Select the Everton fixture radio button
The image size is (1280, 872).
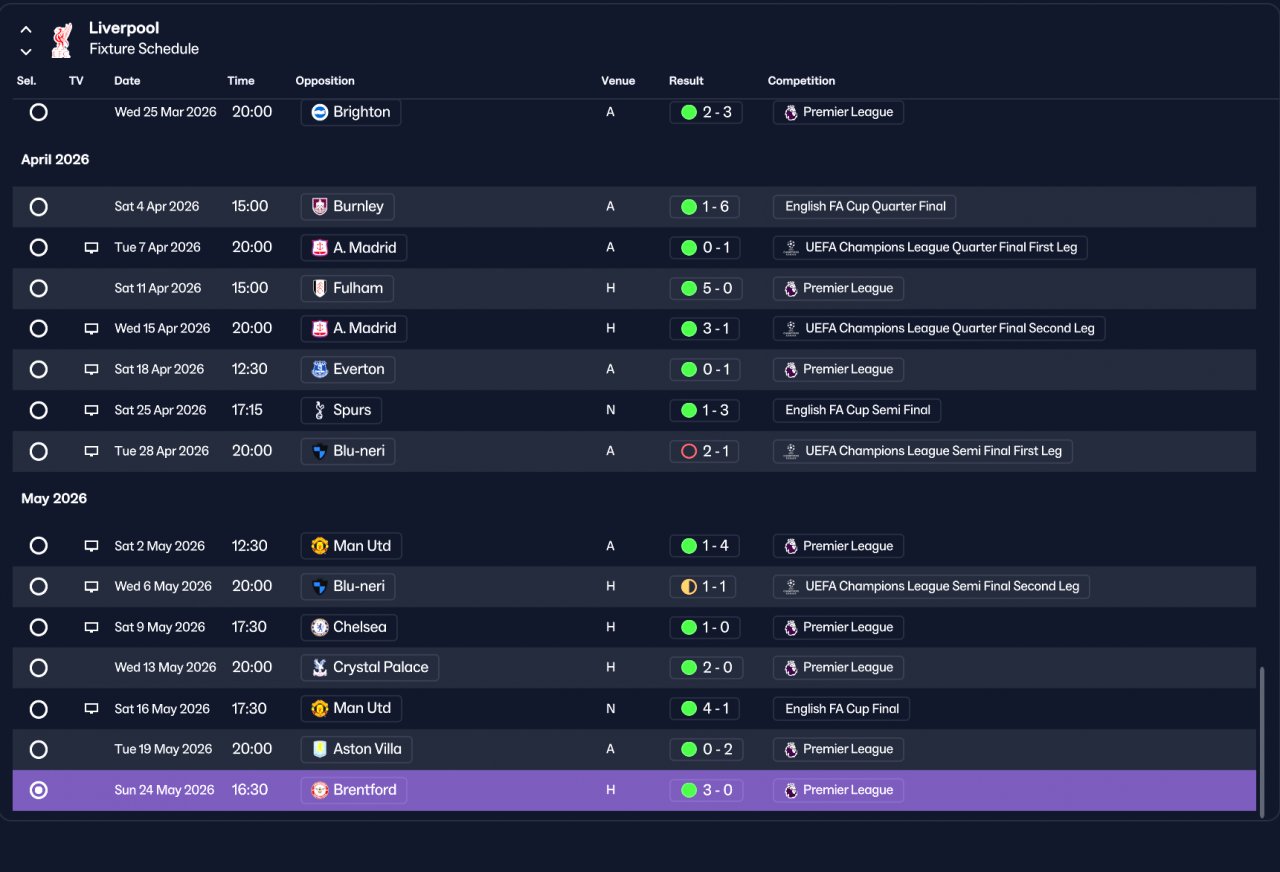tap(38, 369)
